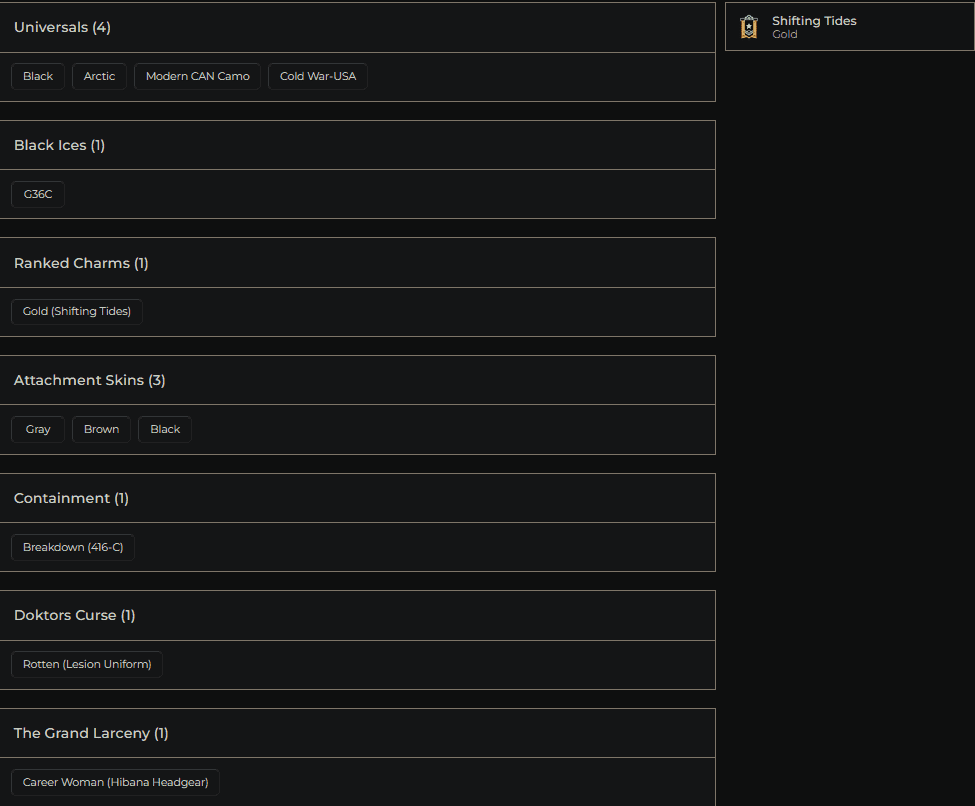Select the Rotten (Lesion Uniform) tag
The image size is (975, 806).
coord(87,665)
